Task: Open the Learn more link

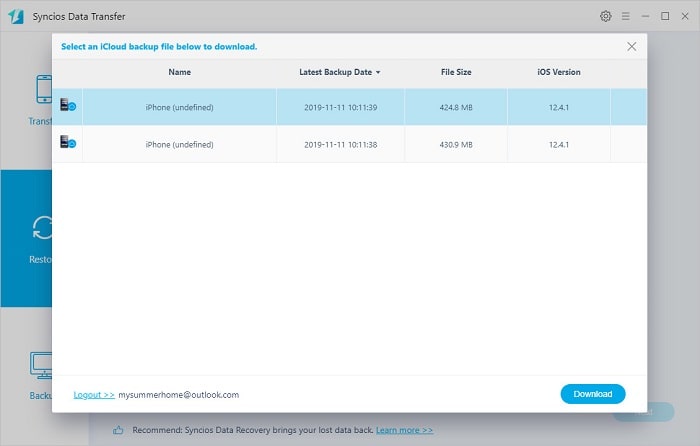Action: (x=405, y=430)
